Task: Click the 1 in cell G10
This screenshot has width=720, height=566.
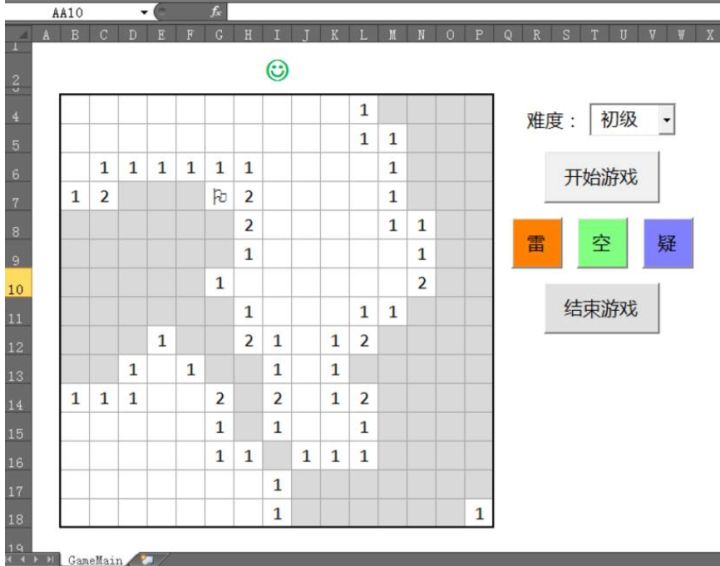Action: pyautogui.click(x=219, y=283)
